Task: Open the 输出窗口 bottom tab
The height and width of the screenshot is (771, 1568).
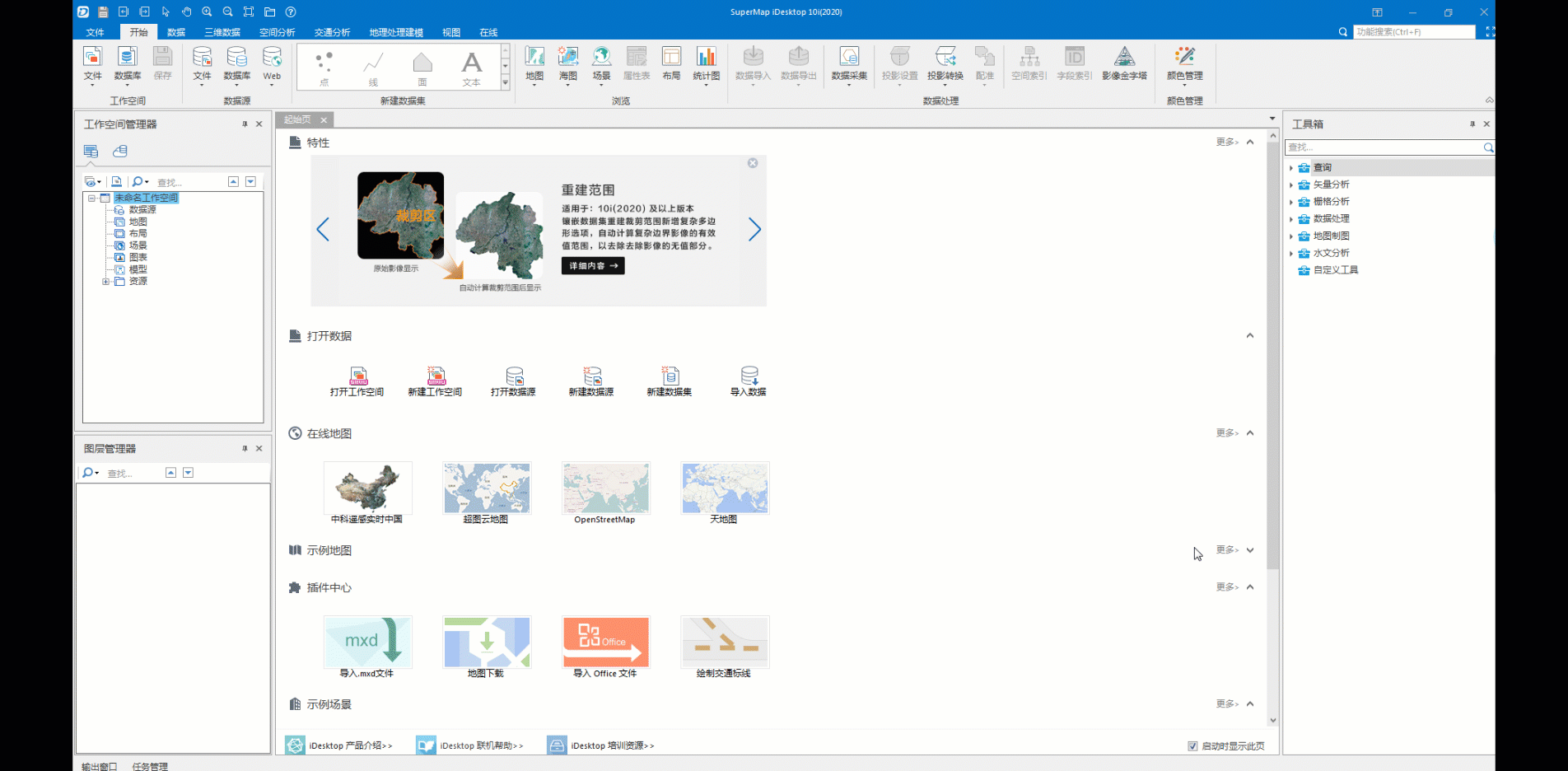Action: [x=100, y=766]
